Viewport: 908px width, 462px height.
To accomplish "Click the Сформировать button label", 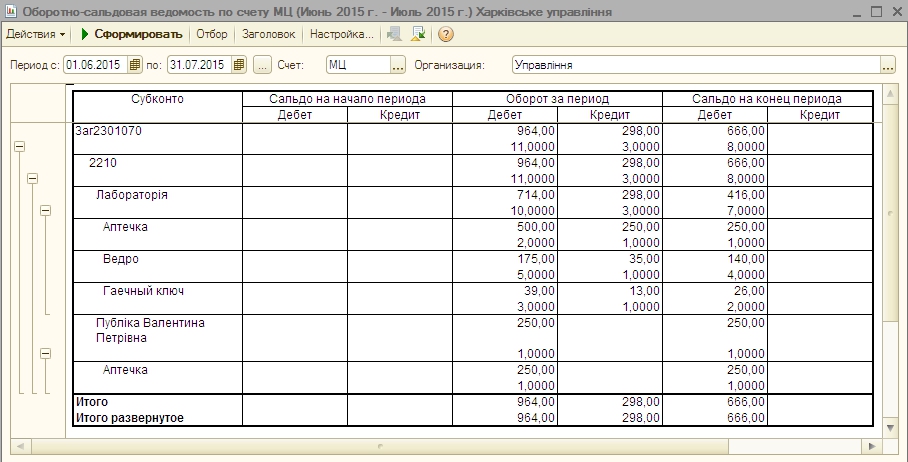I will coord(138,34).
